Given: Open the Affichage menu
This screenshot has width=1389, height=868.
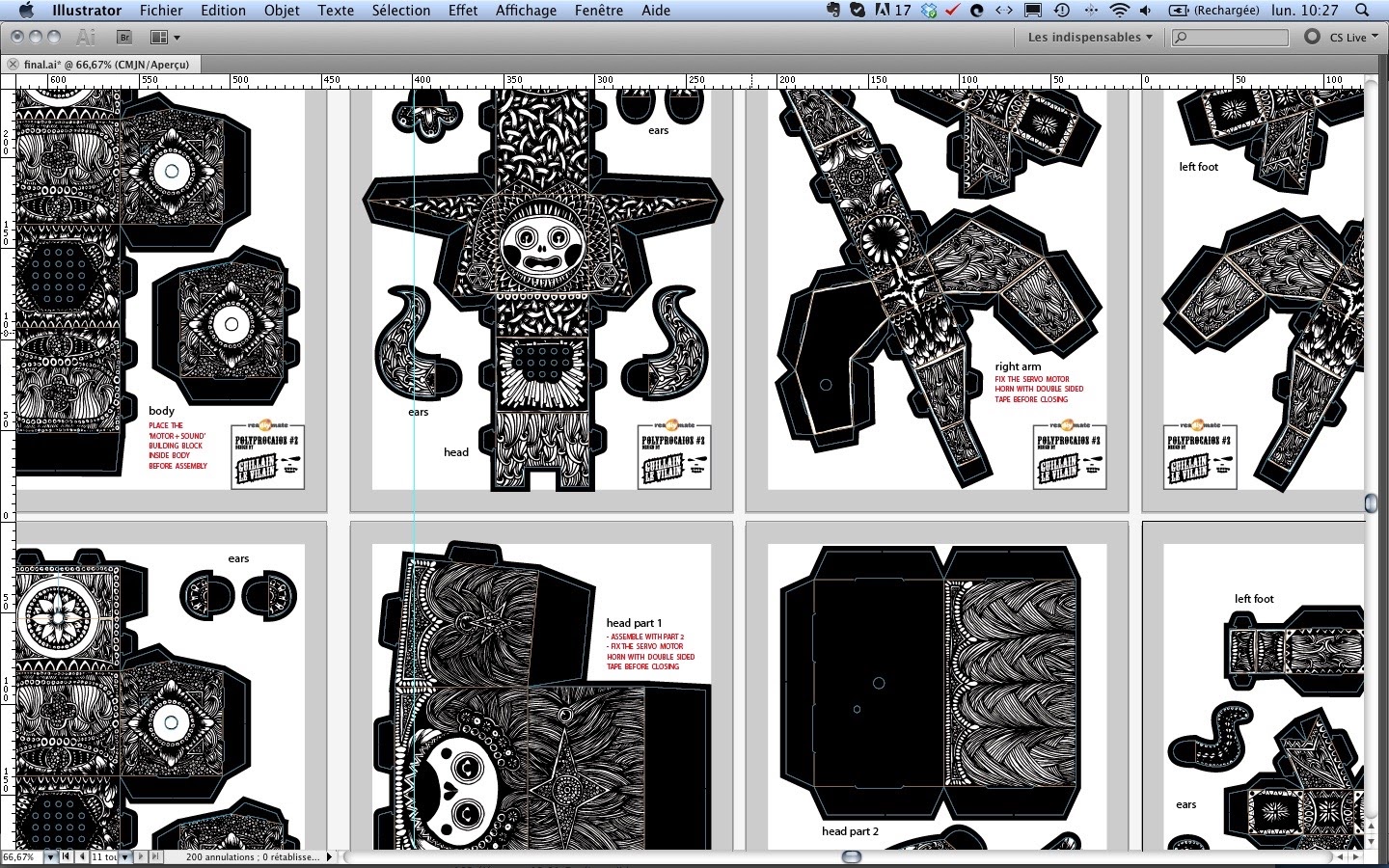Looking at the screenshot, I should [526, 11].
